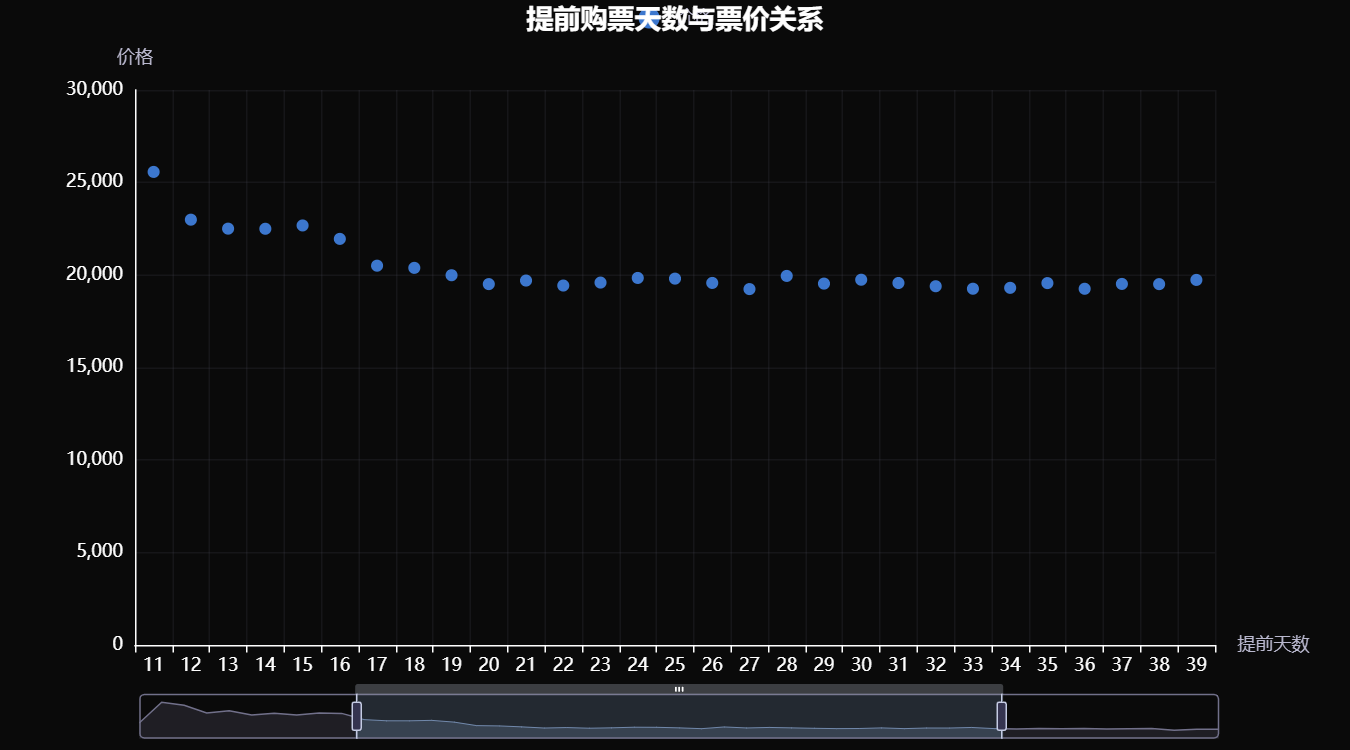Click the x-axis label 11
This screenshot has height=750, width=1350.
point(153,665)
